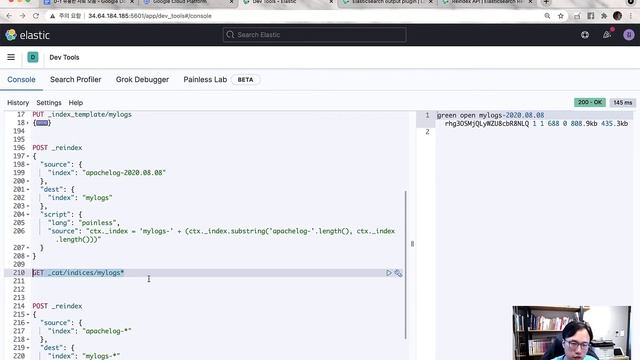
Task: Click the POST _reindex line 214
Action: click(57, 306)
